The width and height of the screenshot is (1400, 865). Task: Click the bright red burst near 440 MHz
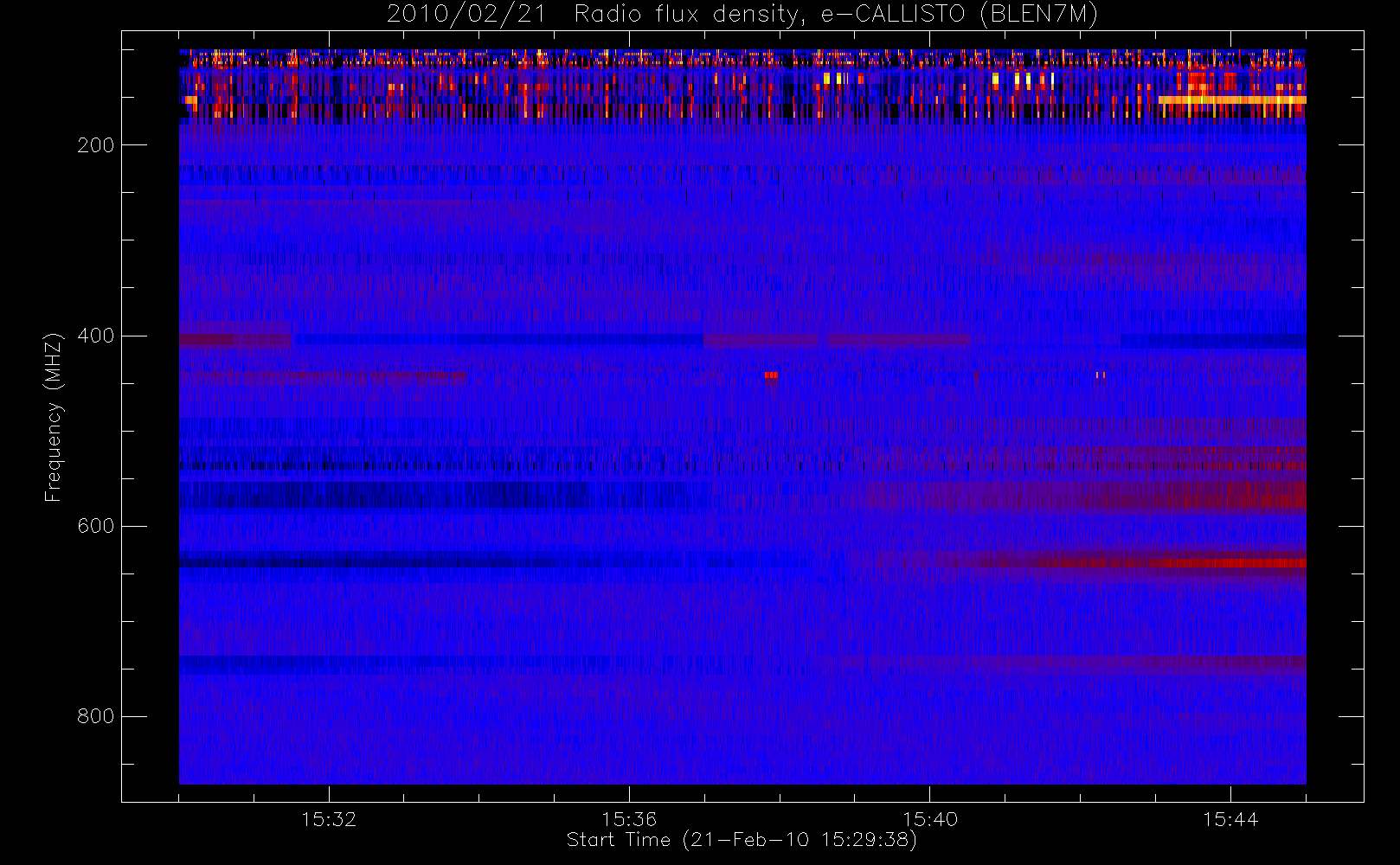tap(771, 375)
